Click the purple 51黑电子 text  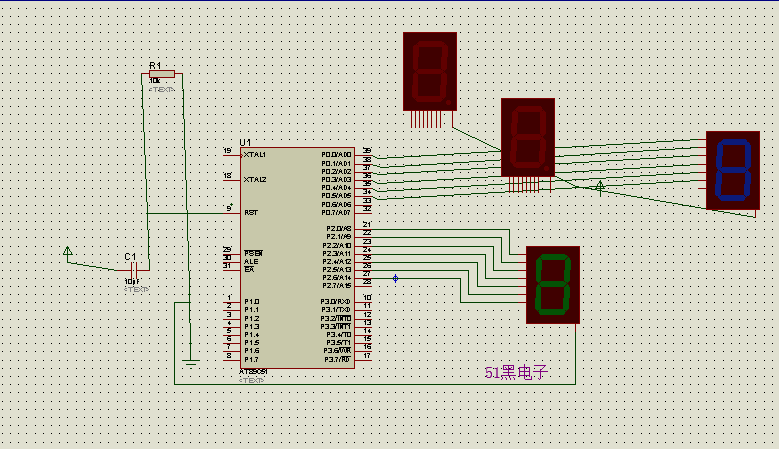(x=516, y=373)
